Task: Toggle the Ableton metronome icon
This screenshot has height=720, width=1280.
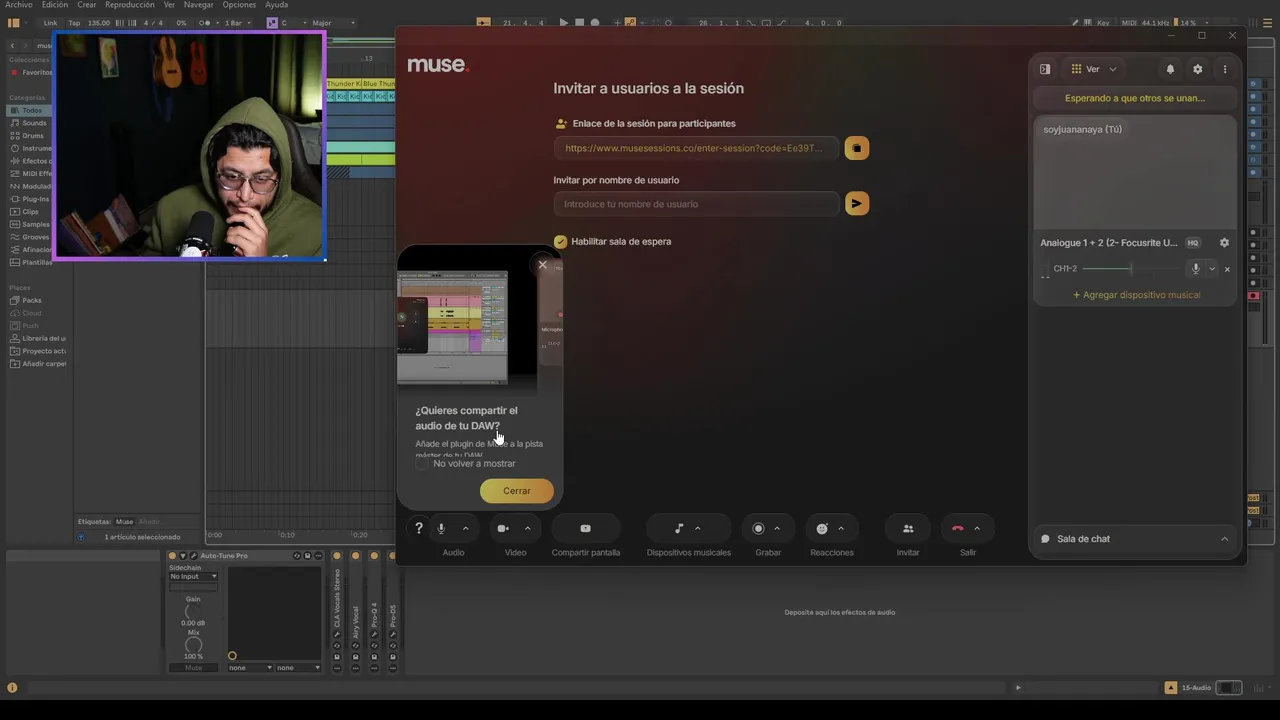Action: click(203, 22)
